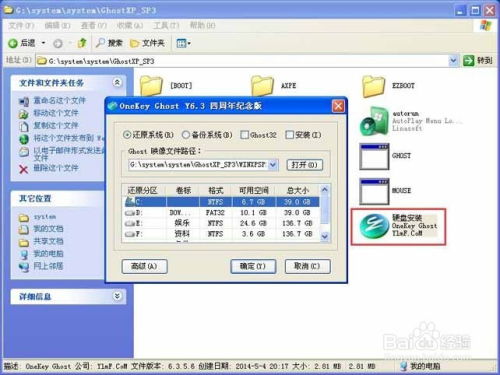Click the Go button beside address bar

tap(477, 61)
